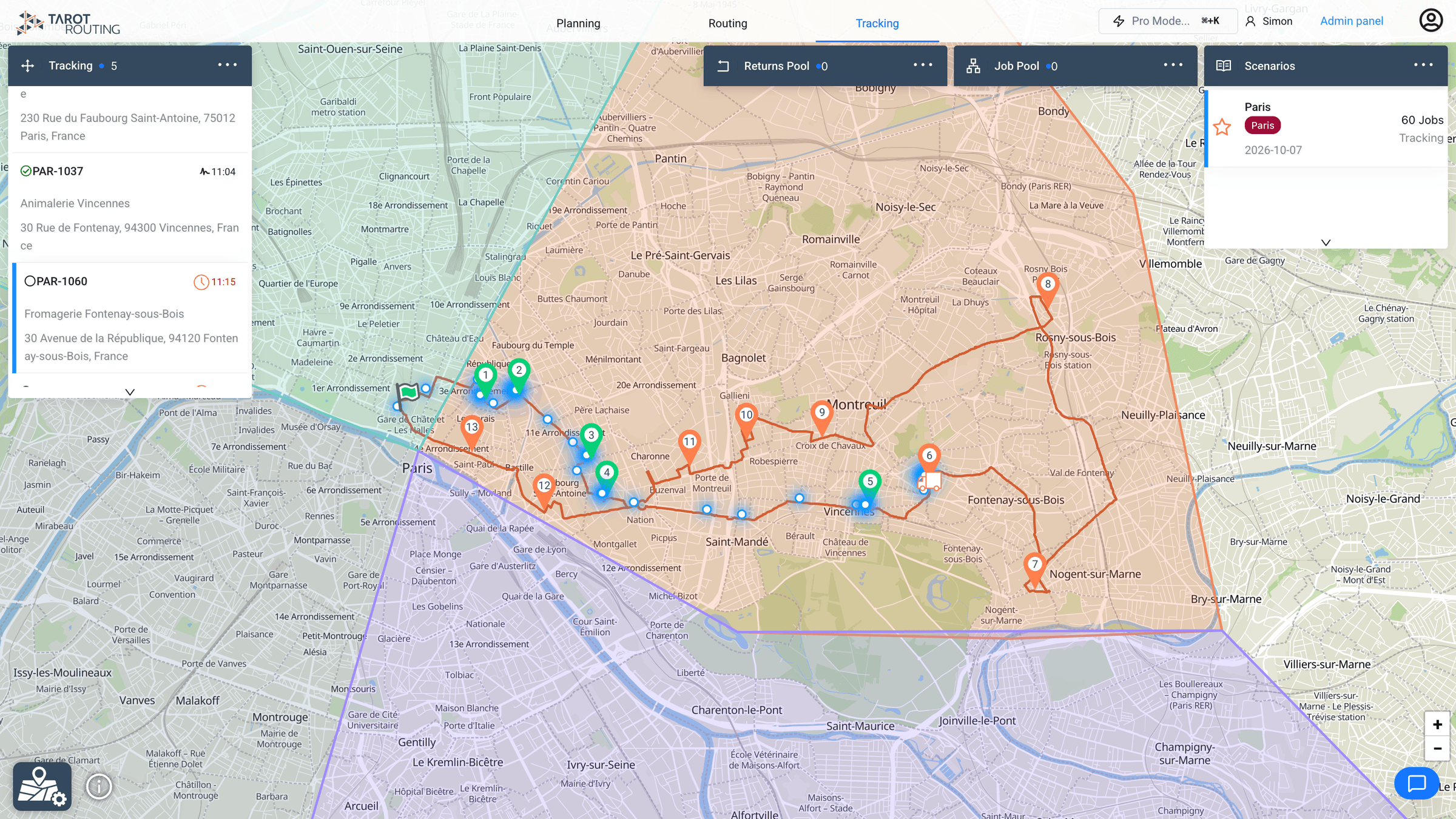This screenshot has width=1456, height=819.
Task: Zoom out on the map
Action: pyautogui.click(x=1437, y=749)
